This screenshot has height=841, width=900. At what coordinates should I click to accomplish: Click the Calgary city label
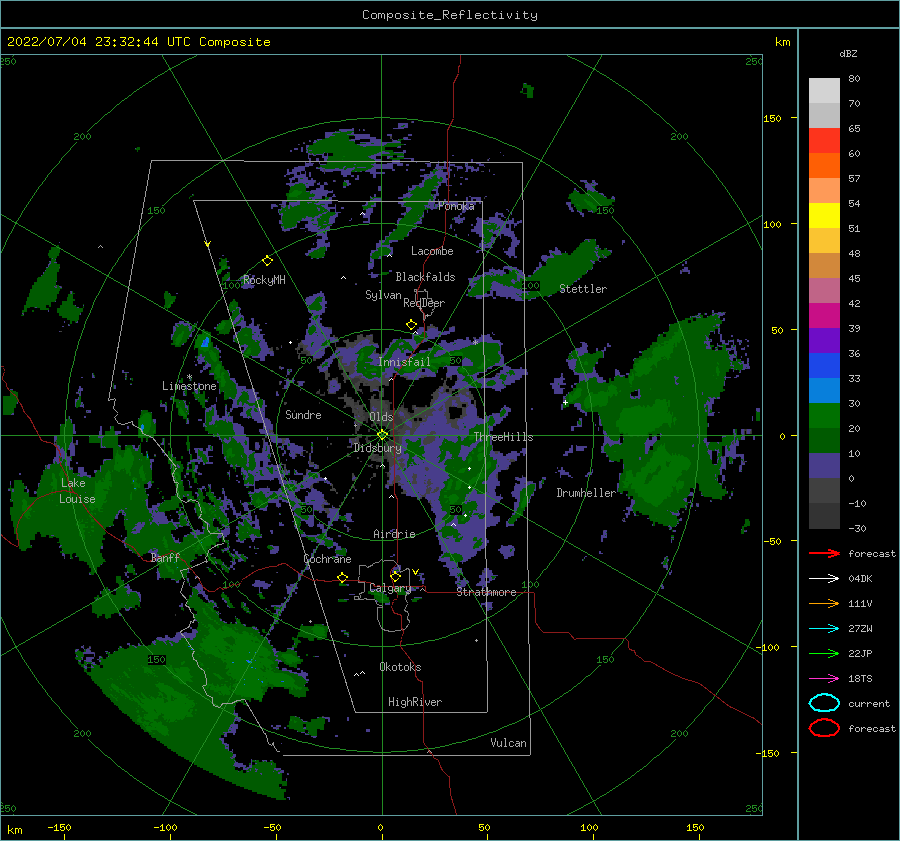pyautogui.click(x=390, y=588)
